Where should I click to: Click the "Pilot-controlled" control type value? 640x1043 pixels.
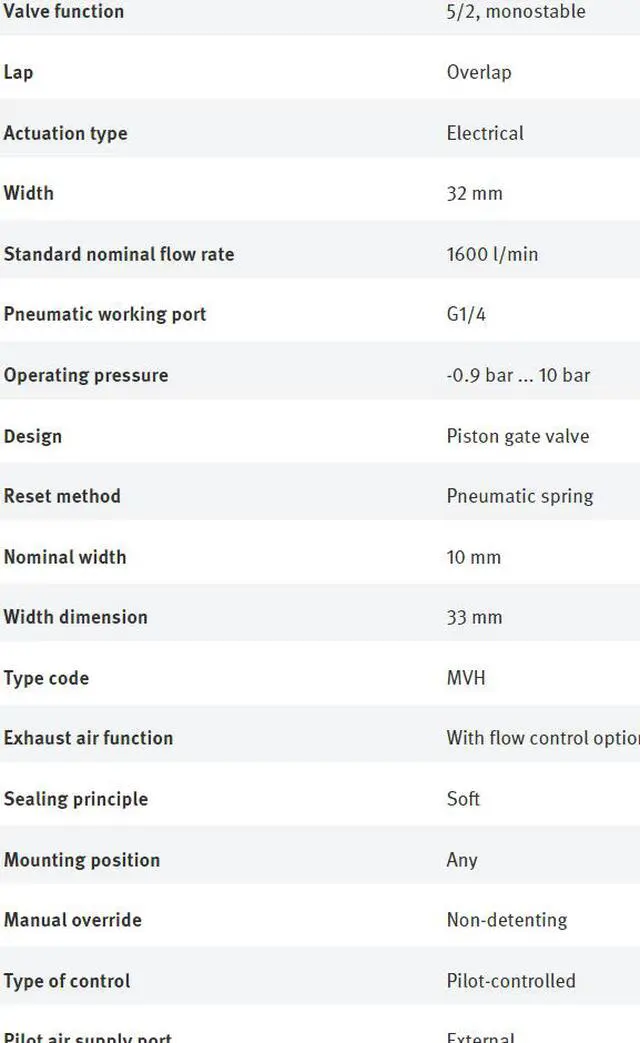(x=511, y=981)
